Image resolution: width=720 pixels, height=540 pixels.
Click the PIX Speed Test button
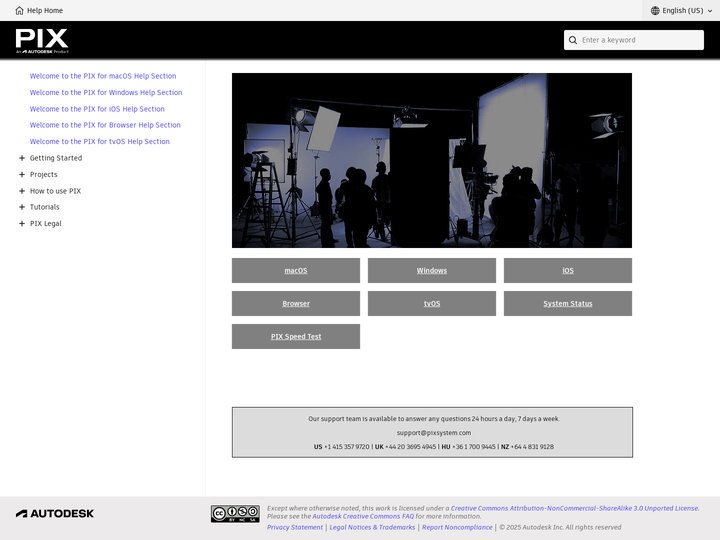click(296, 337)
